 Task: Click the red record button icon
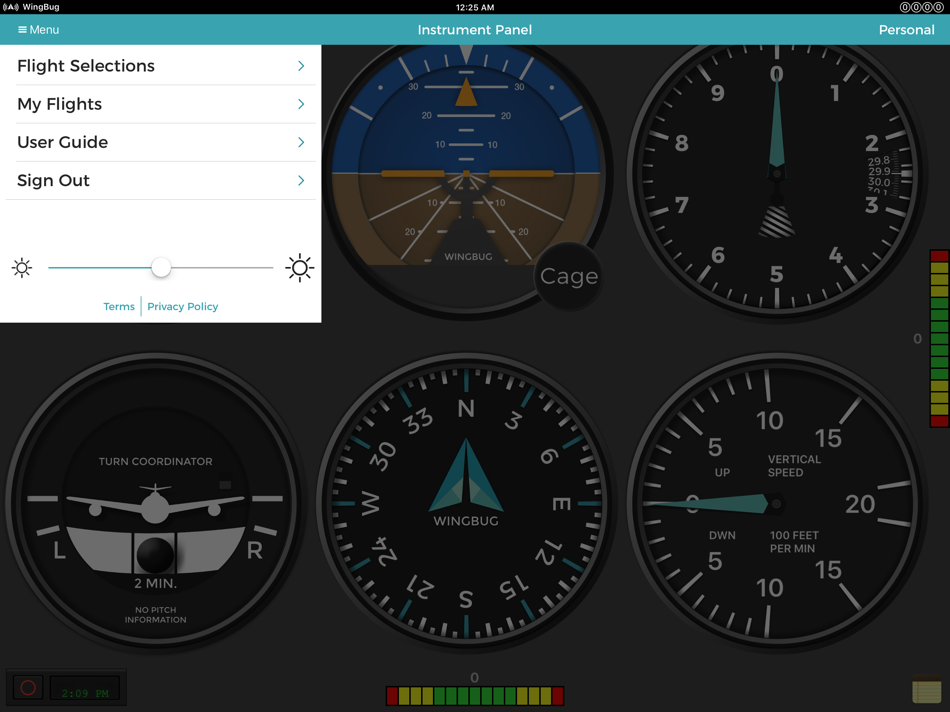pyautogui.click(x=28, y=688)
